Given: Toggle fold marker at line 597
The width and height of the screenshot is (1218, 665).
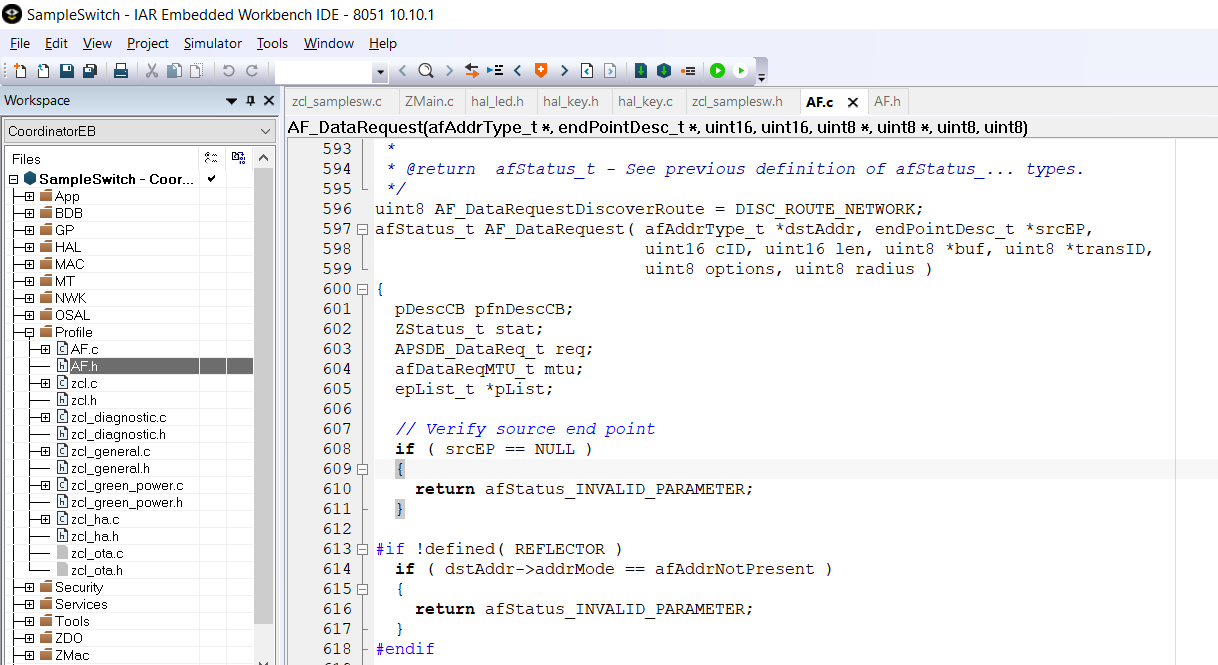Looking at the screenshot, I should [x=362, y=229].
